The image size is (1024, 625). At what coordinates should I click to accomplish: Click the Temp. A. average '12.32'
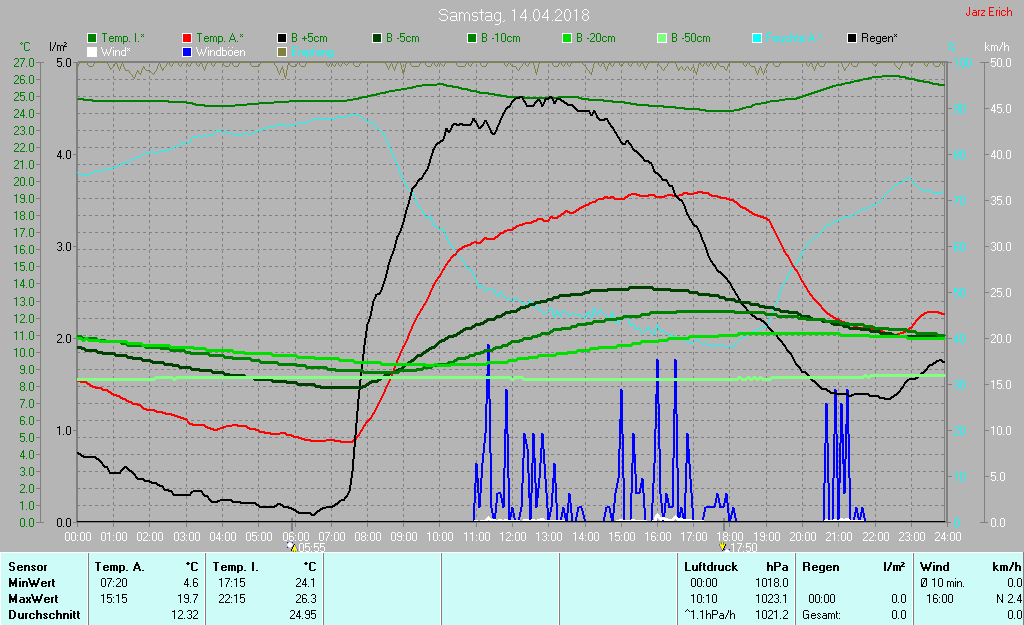click(185, 615)
